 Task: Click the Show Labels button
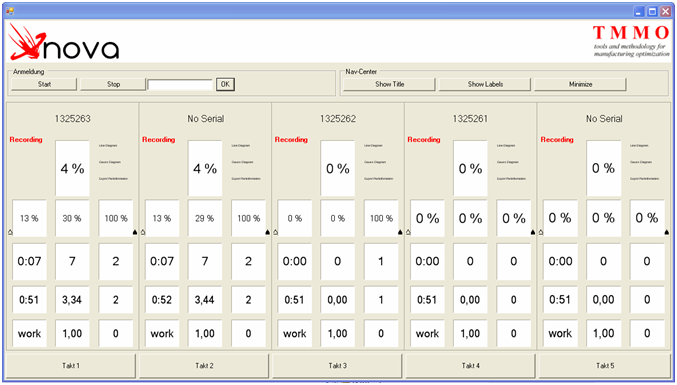point(485,84)
